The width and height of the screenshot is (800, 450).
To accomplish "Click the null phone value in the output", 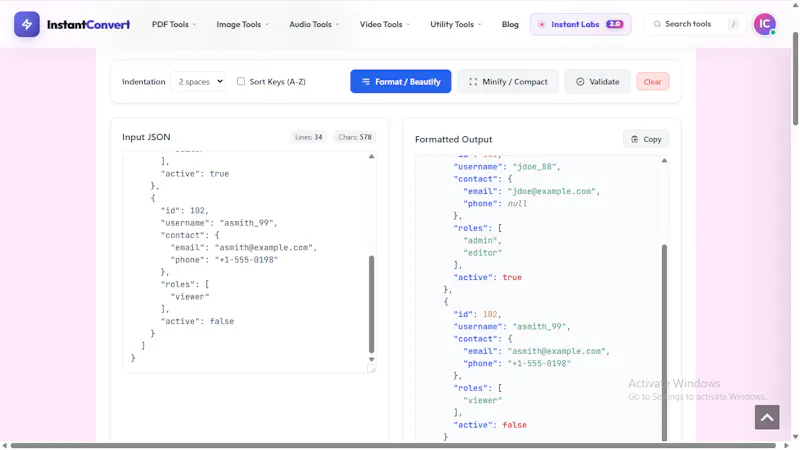I will tap(517, 204).
